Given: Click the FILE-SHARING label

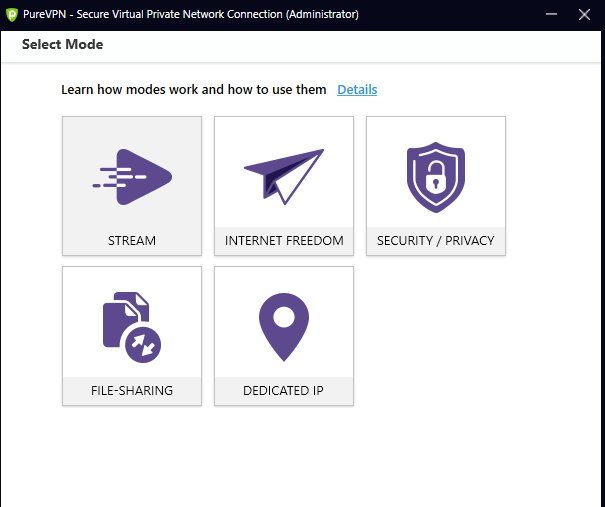Looking at the screenshot, I should point(132,390).
